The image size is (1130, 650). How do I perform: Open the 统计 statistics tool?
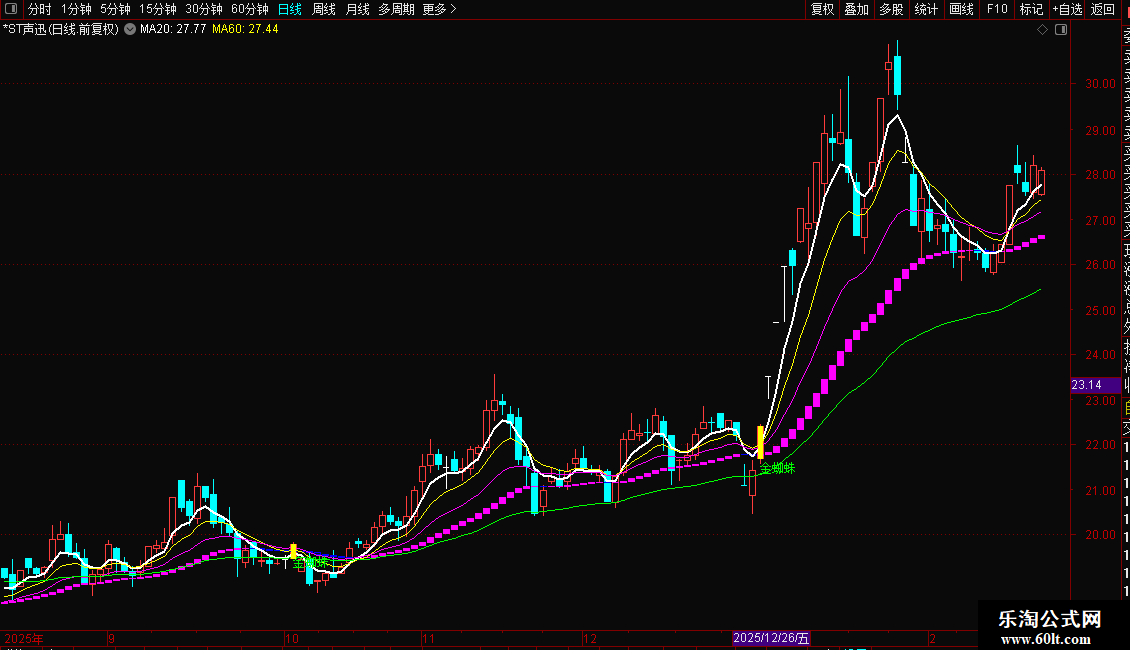click(x=926, y=9)
